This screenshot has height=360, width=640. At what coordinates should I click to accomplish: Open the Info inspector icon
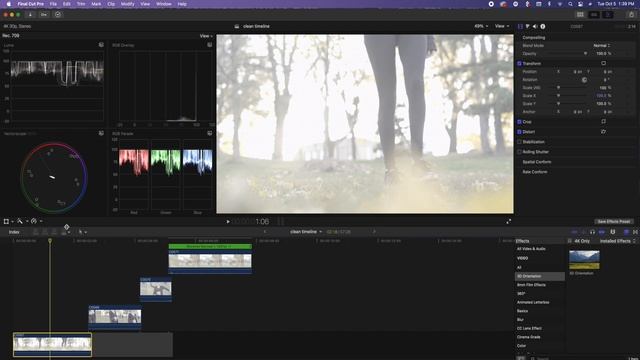click(x=543, y=26)
